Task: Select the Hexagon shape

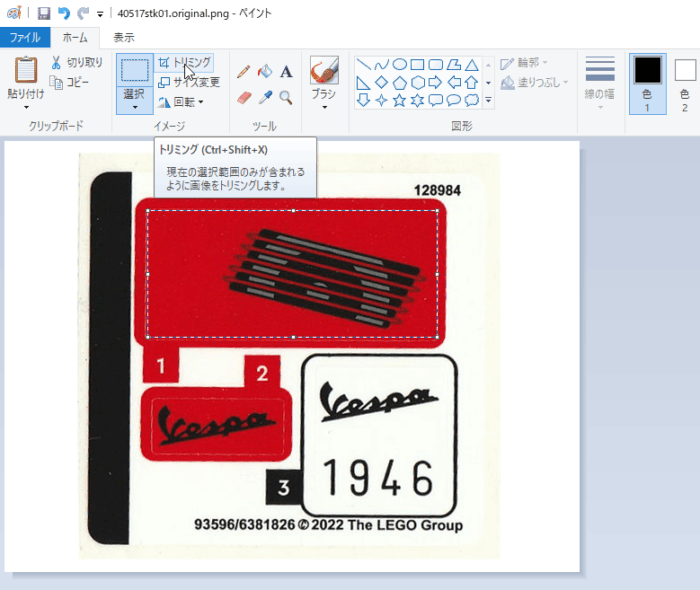Action: coord(417,83)
